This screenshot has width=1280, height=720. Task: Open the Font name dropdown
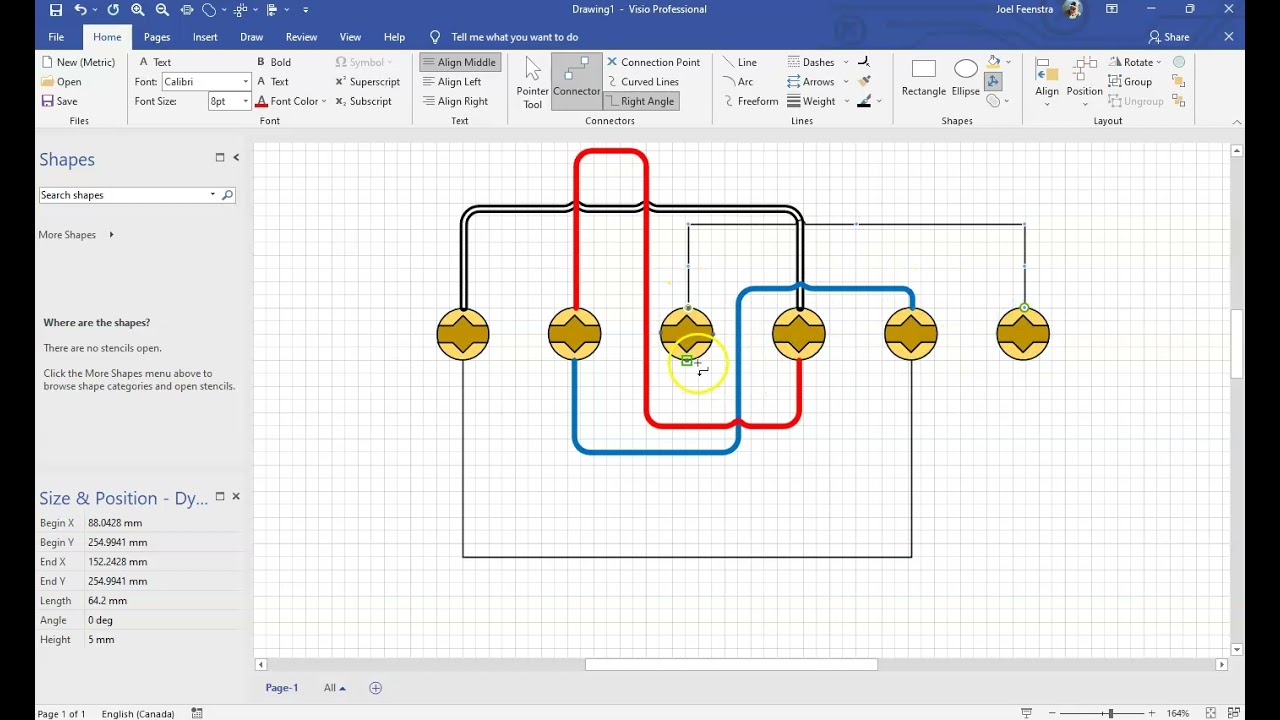click(245, 82)
